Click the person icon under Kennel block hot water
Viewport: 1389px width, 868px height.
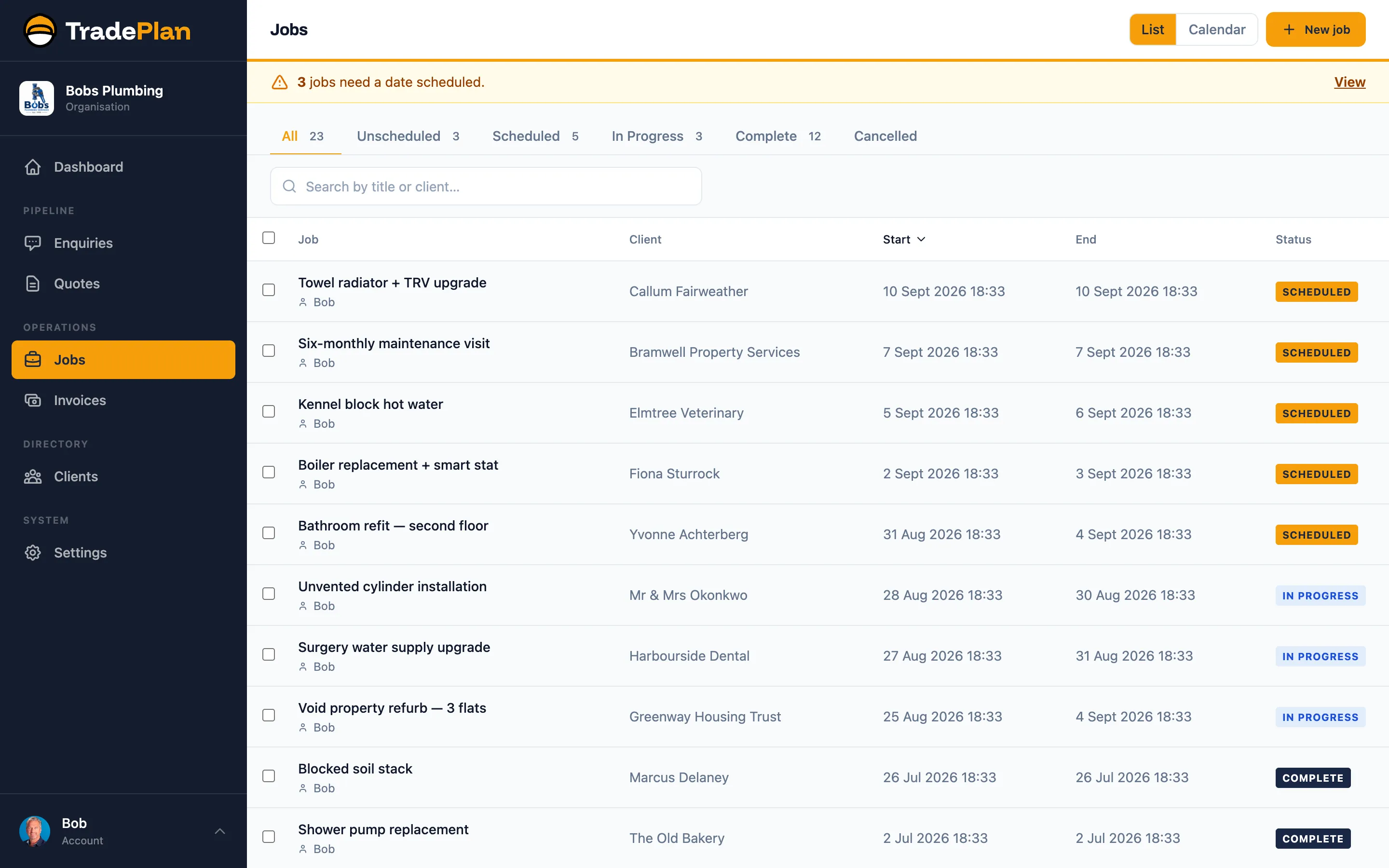(x=303, y=424)
